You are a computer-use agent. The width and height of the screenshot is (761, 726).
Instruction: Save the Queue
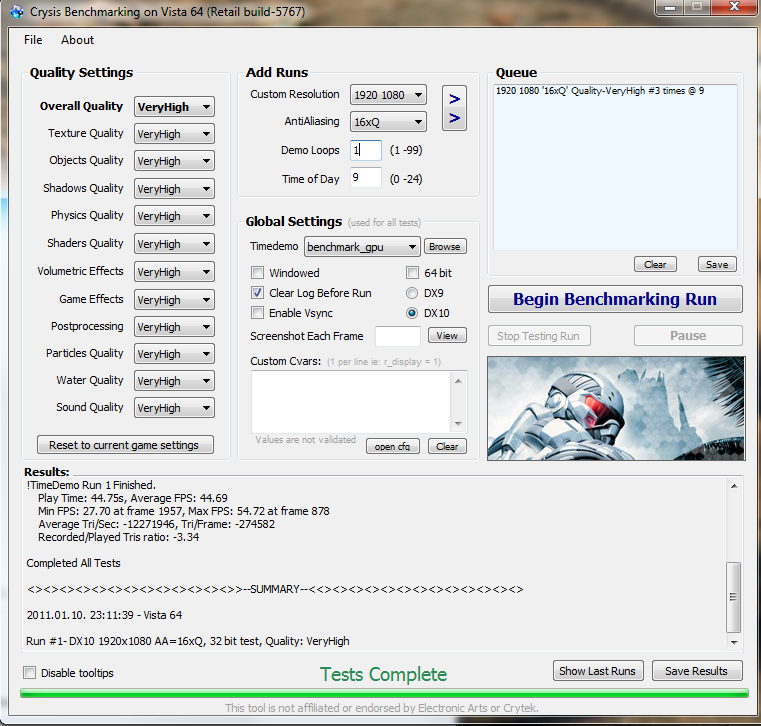coord(717,264)
